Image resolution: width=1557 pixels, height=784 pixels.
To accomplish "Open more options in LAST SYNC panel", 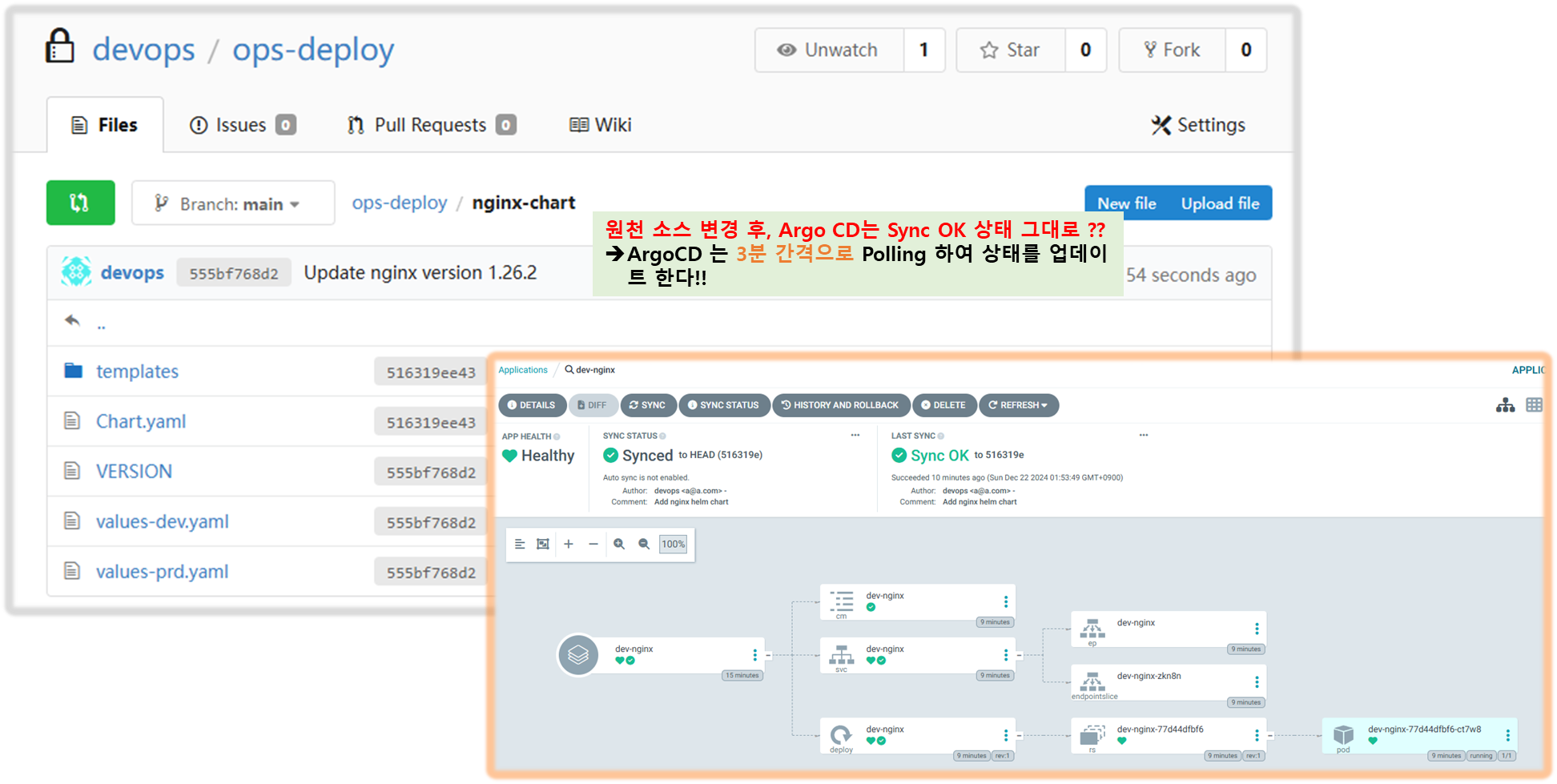I will [x=1144, y=436].
